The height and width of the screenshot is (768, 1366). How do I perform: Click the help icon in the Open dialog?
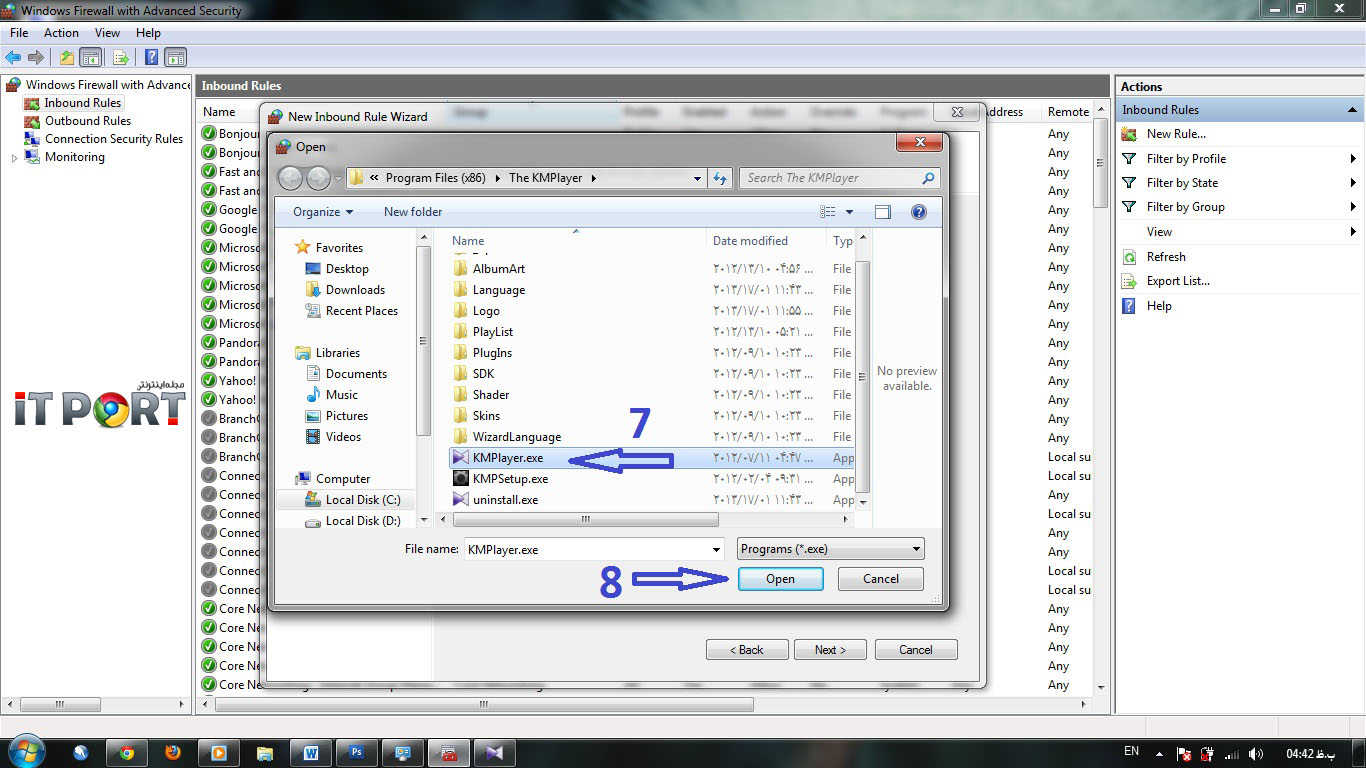(919, 212)
